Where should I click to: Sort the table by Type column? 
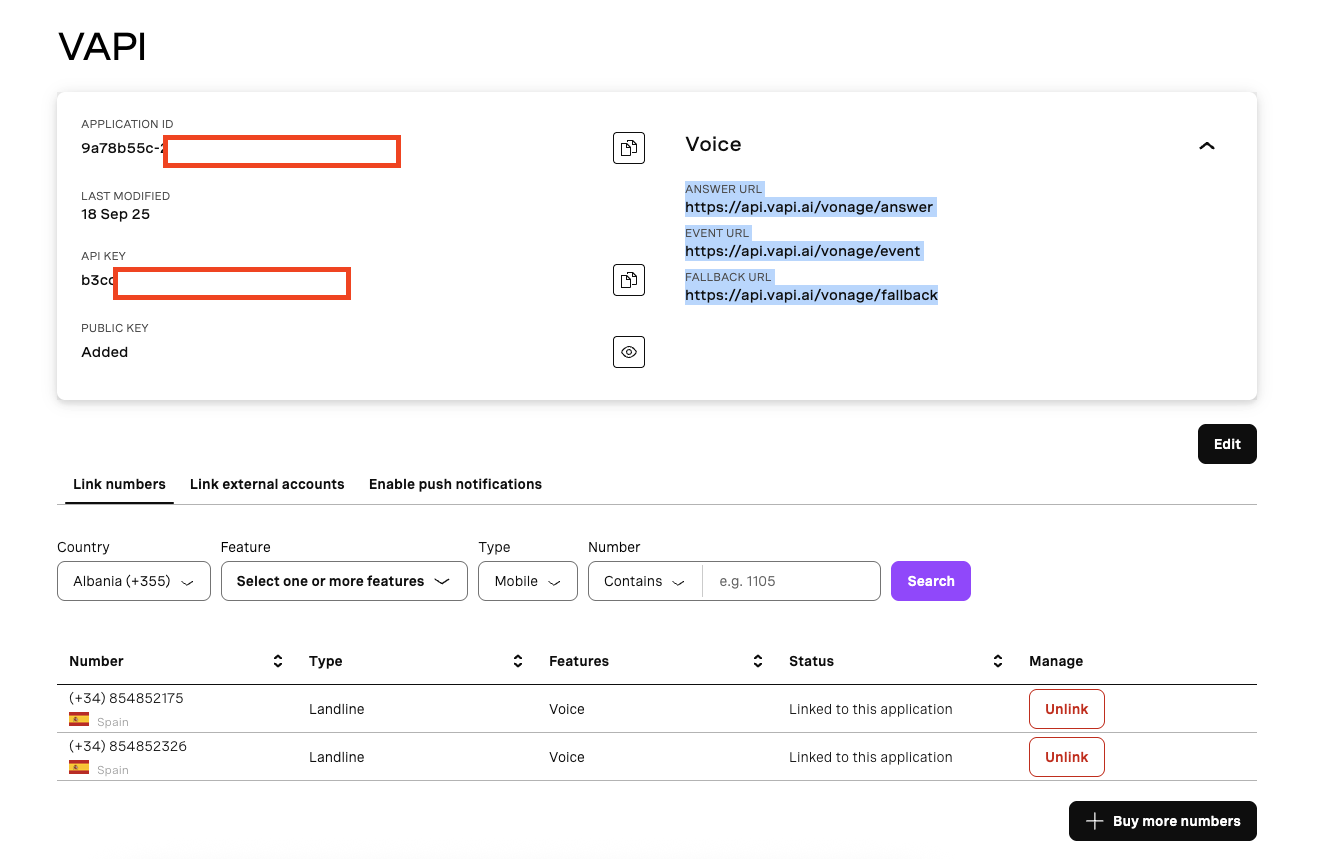pyautogui.click(x=518, y=661)
